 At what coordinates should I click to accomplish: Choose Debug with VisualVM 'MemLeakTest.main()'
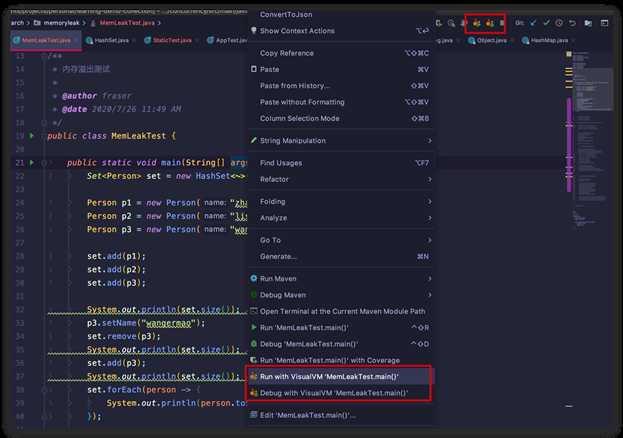pos(341,393)
